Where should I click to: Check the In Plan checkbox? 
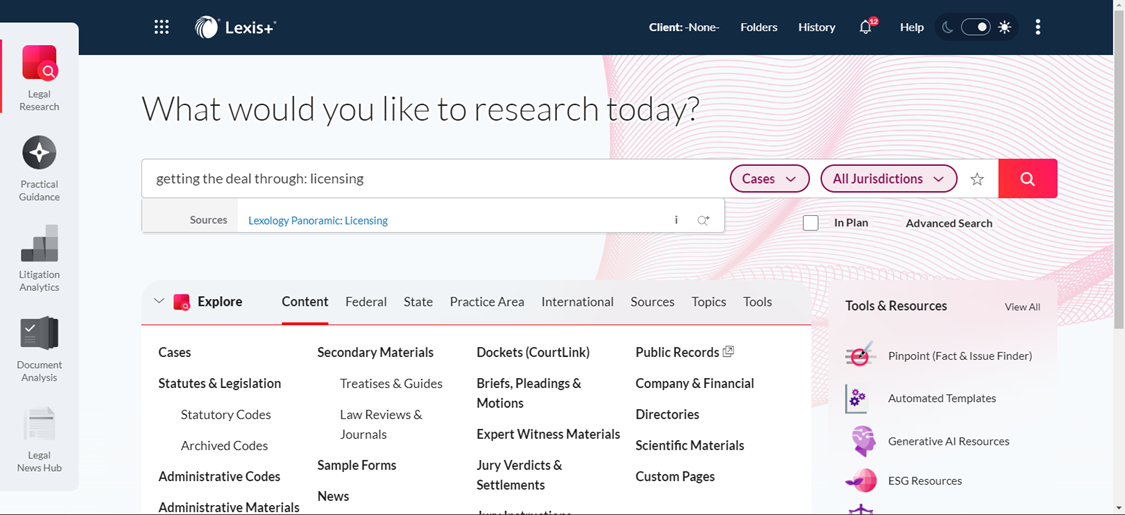811,223
